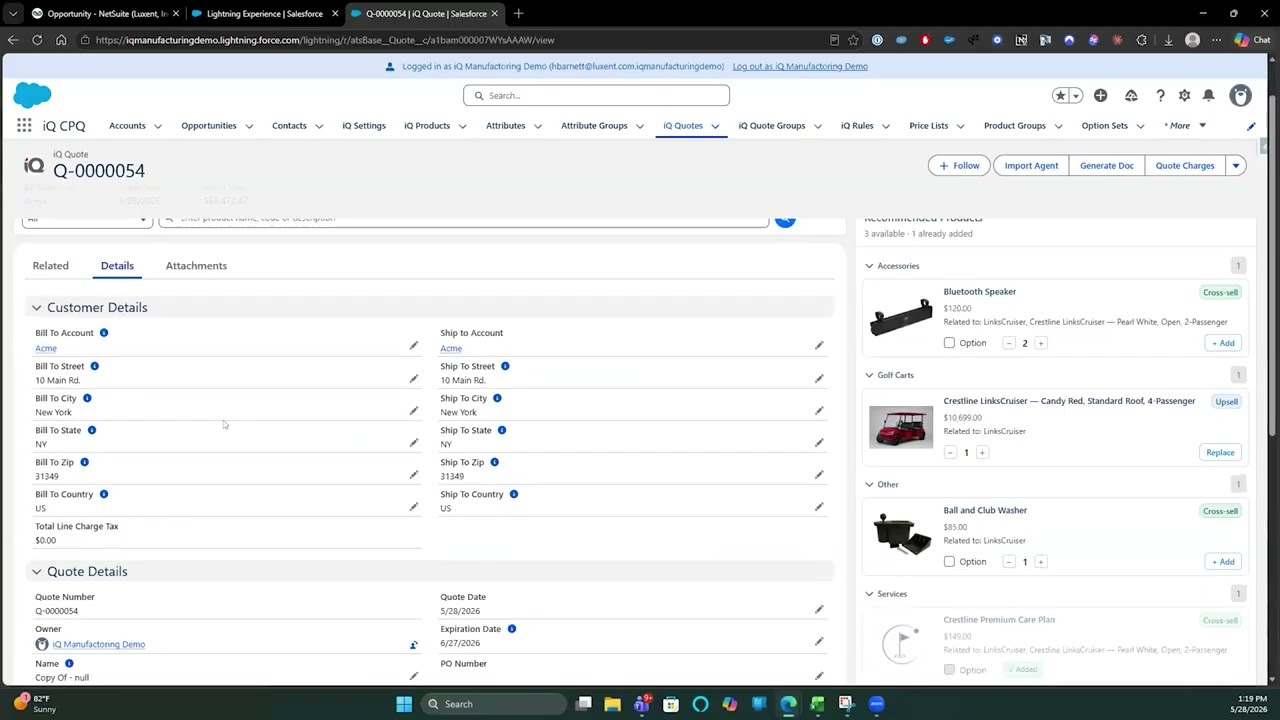Show the Notifications bell
The width and height of the screenshot is (1280, 720).
[1208, 95]
